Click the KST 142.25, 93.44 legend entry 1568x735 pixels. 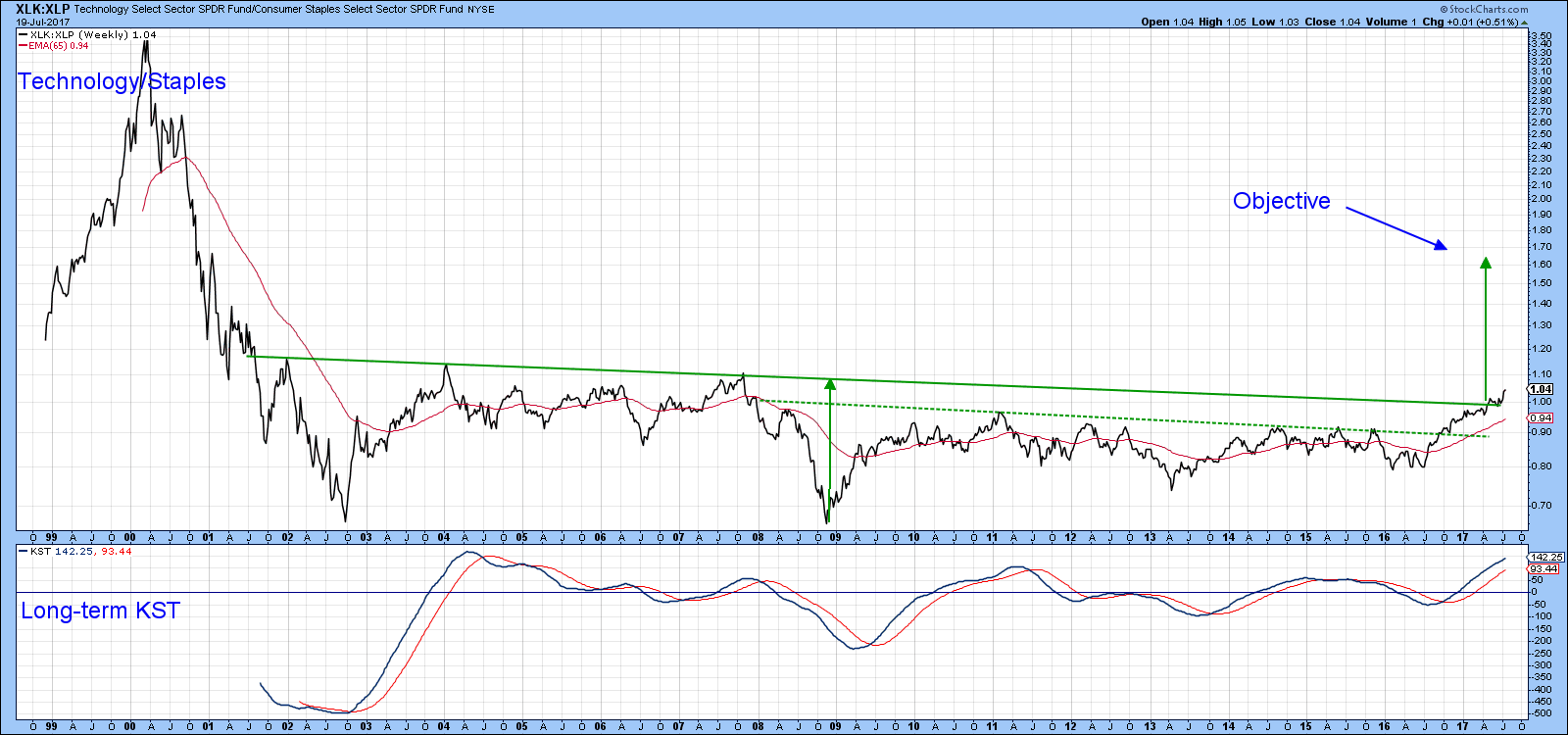coord(75,551)
